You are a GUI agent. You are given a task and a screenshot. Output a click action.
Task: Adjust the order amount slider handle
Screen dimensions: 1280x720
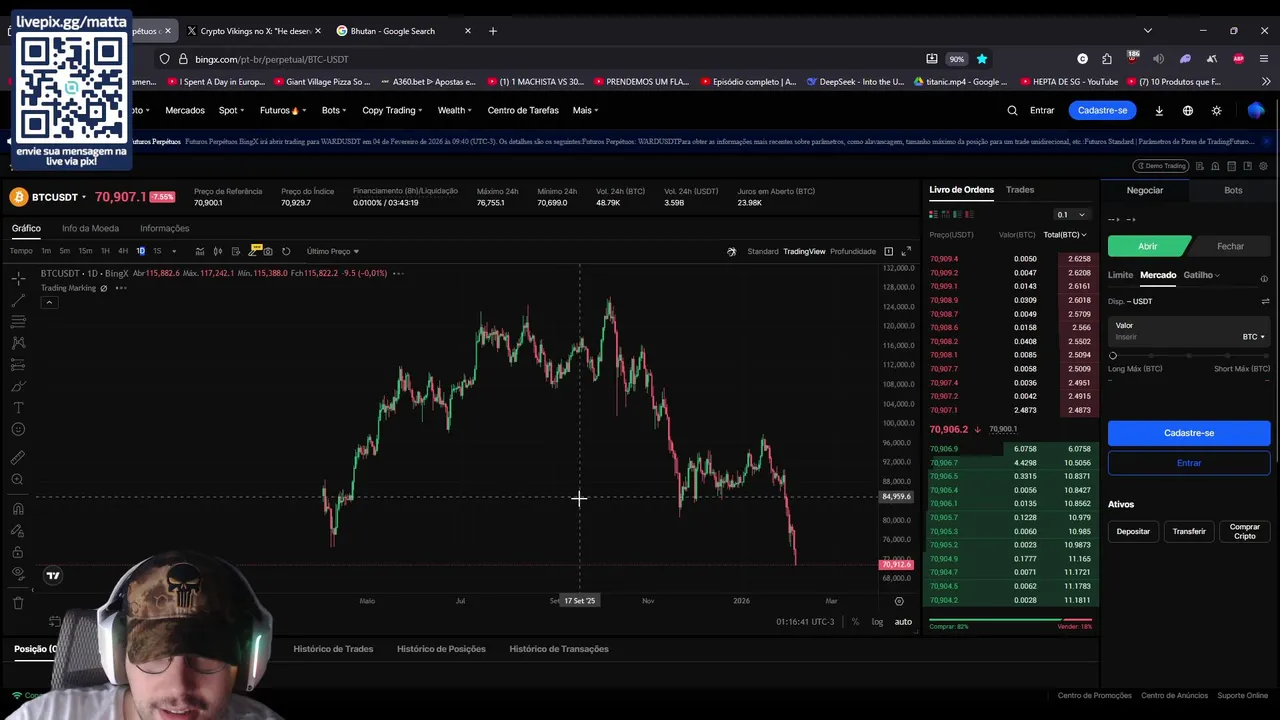point(1113,356)
